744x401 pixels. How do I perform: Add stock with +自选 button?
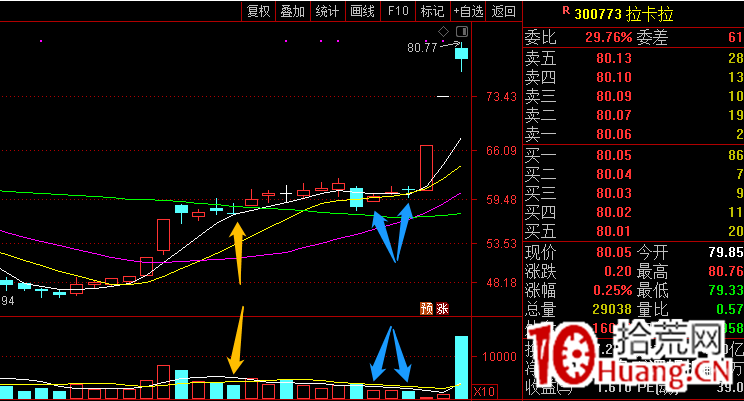468,11
